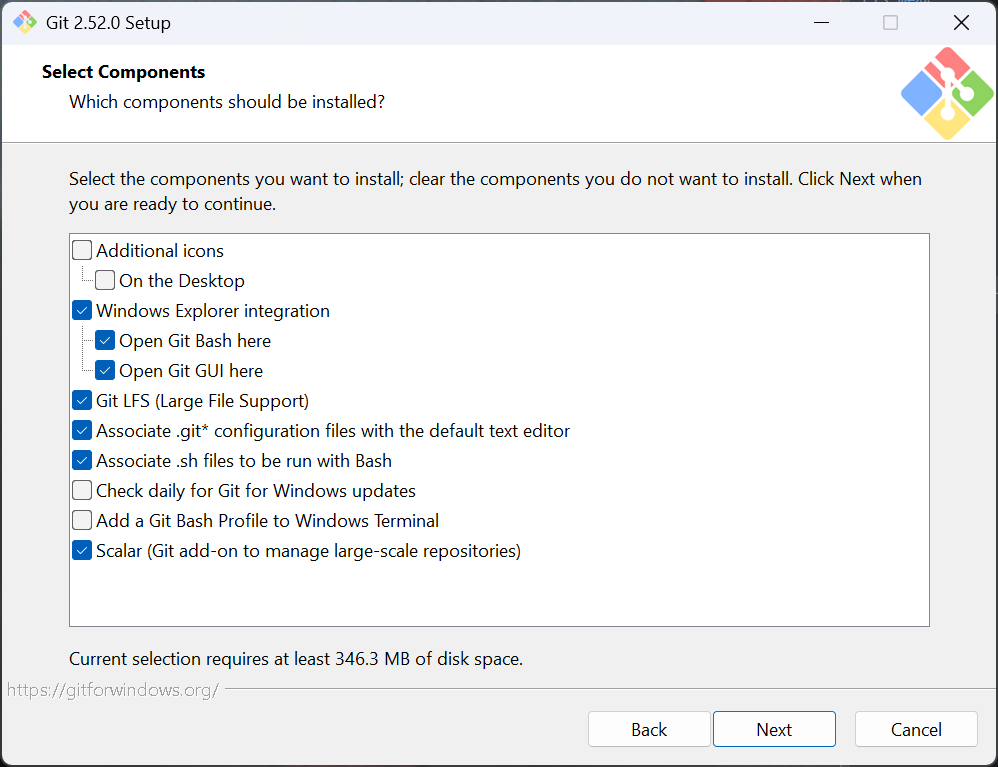Maximize the Git Setup window
Screen dimensions: 998x767
pyautogui.click(x=890, y=23)
